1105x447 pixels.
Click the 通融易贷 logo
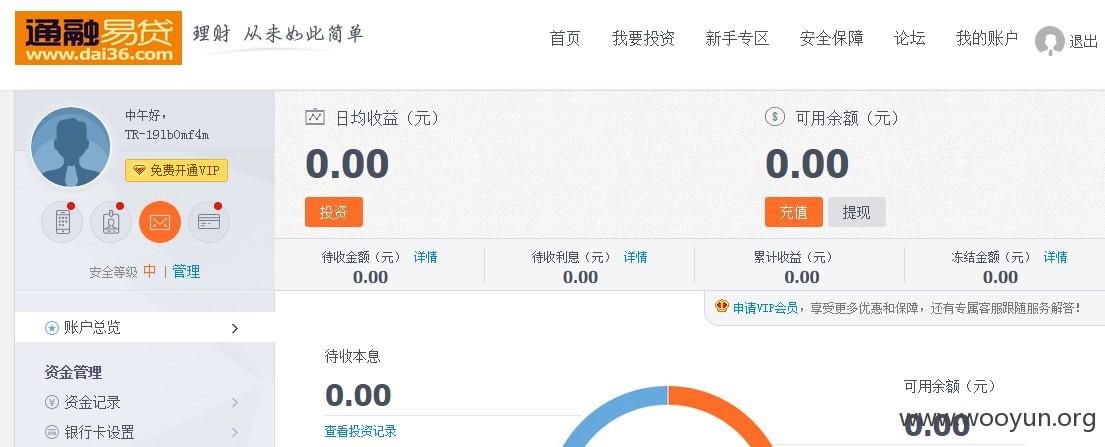click(x=98, y=38)
